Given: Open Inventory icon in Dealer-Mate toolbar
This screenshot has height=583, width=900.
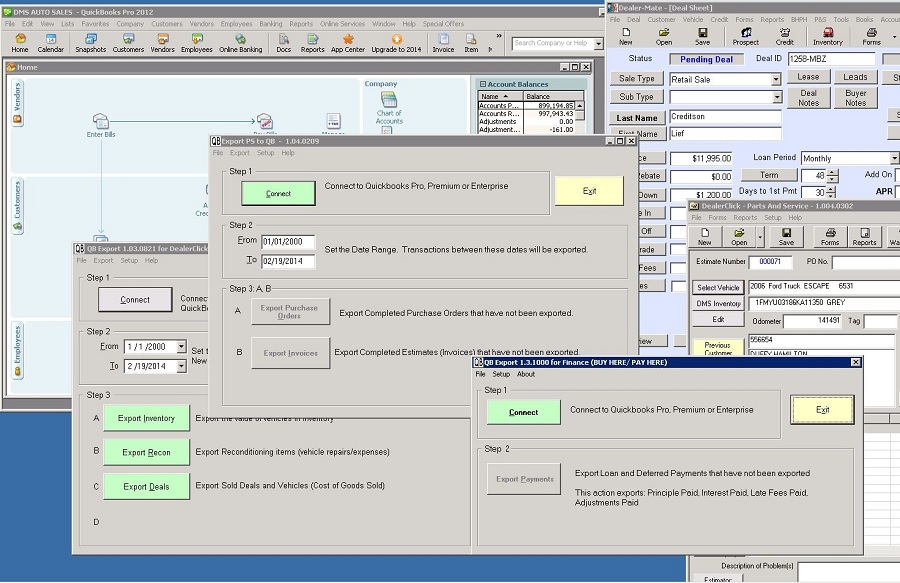Looking at the screenshot, I should click(x=828, y=37).
